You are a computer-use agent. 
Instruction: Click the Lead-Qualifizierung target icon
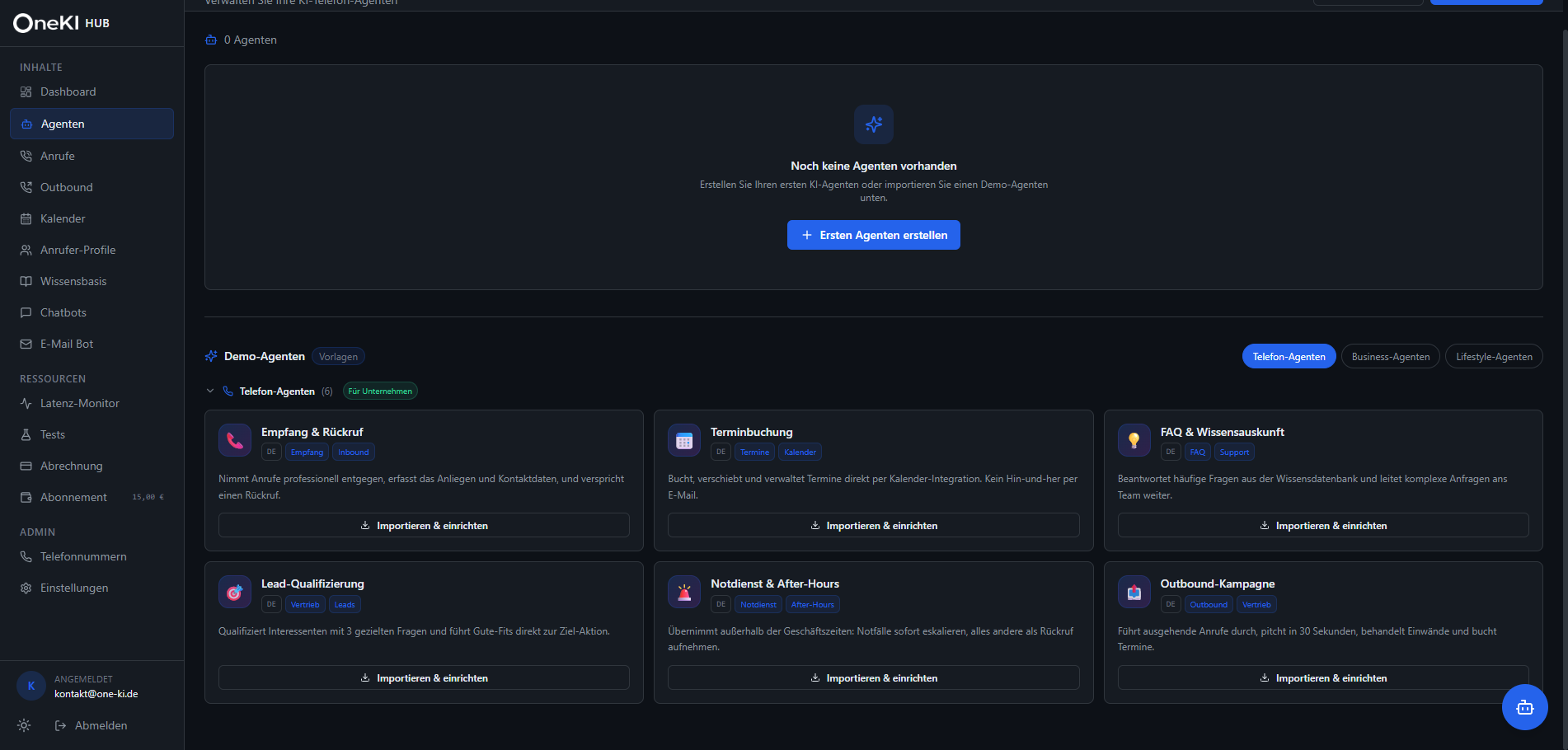[x=235, y=592]
